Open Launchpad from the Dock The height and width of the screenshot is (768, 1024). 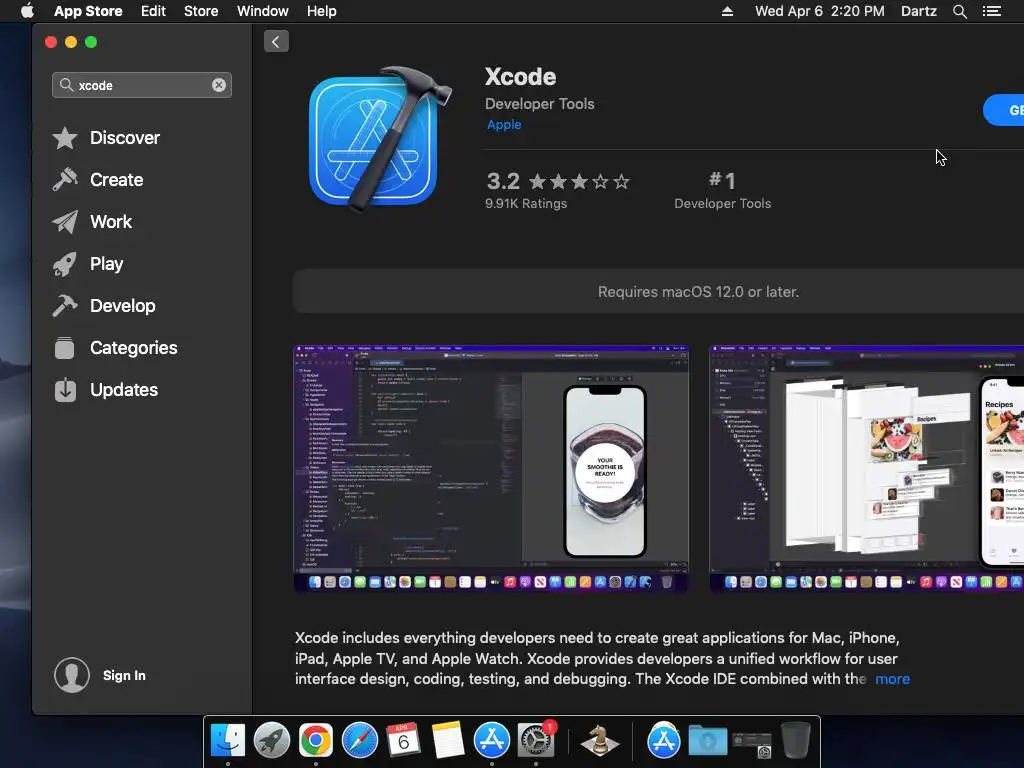click(272, 740)
